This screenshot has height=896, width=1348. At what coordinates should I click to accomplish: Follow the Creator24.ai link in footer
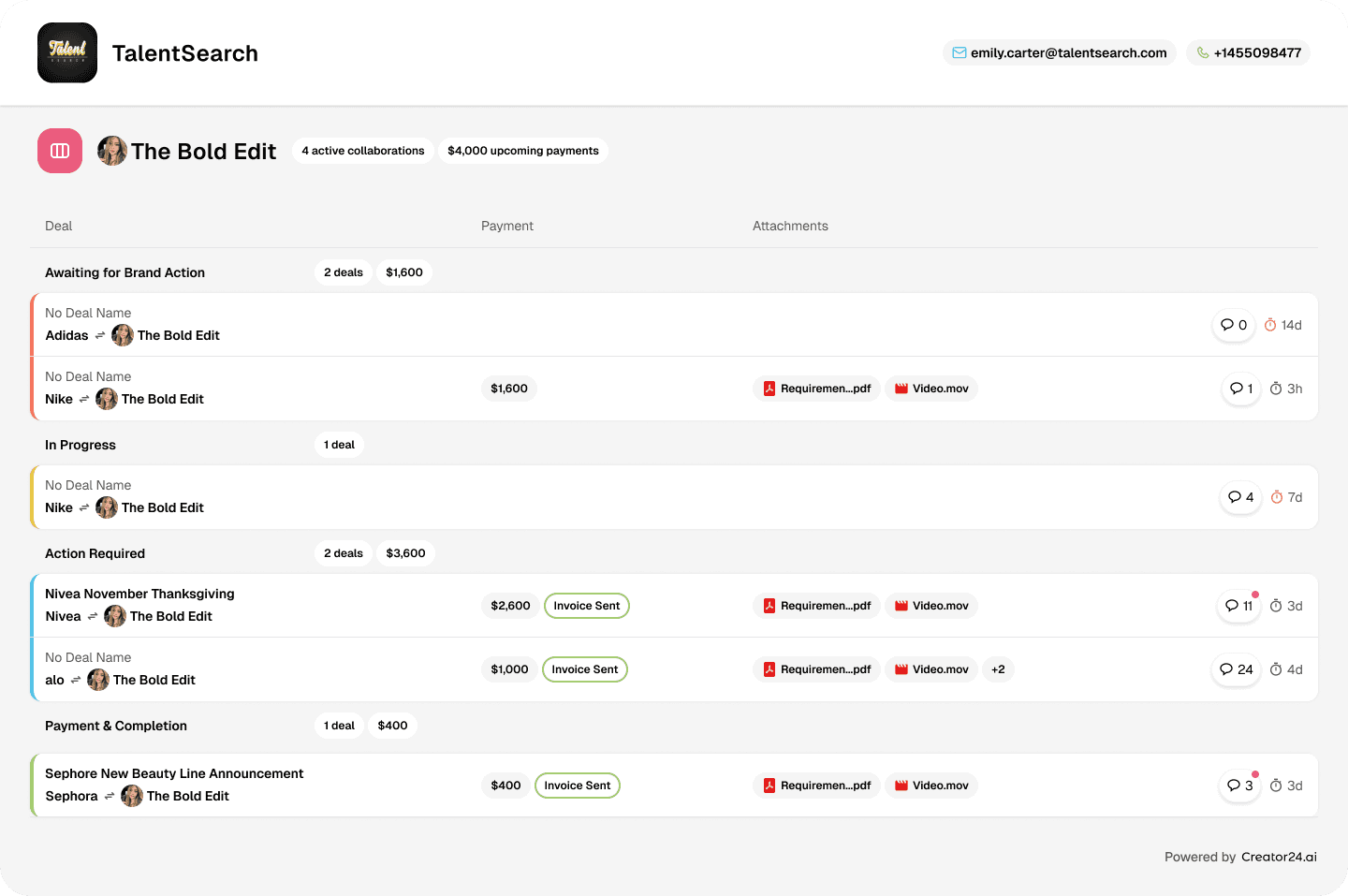pyautogui.click(x=1279, y=857)
